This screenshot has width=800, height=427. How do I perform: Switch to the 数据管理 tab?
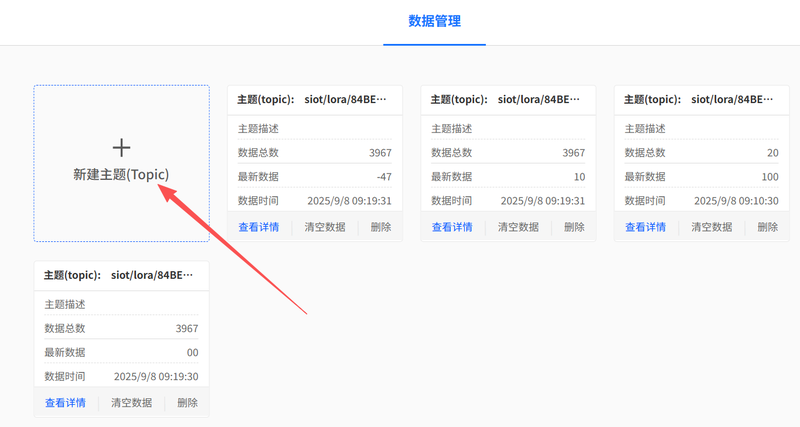click(x=434, y=21)
